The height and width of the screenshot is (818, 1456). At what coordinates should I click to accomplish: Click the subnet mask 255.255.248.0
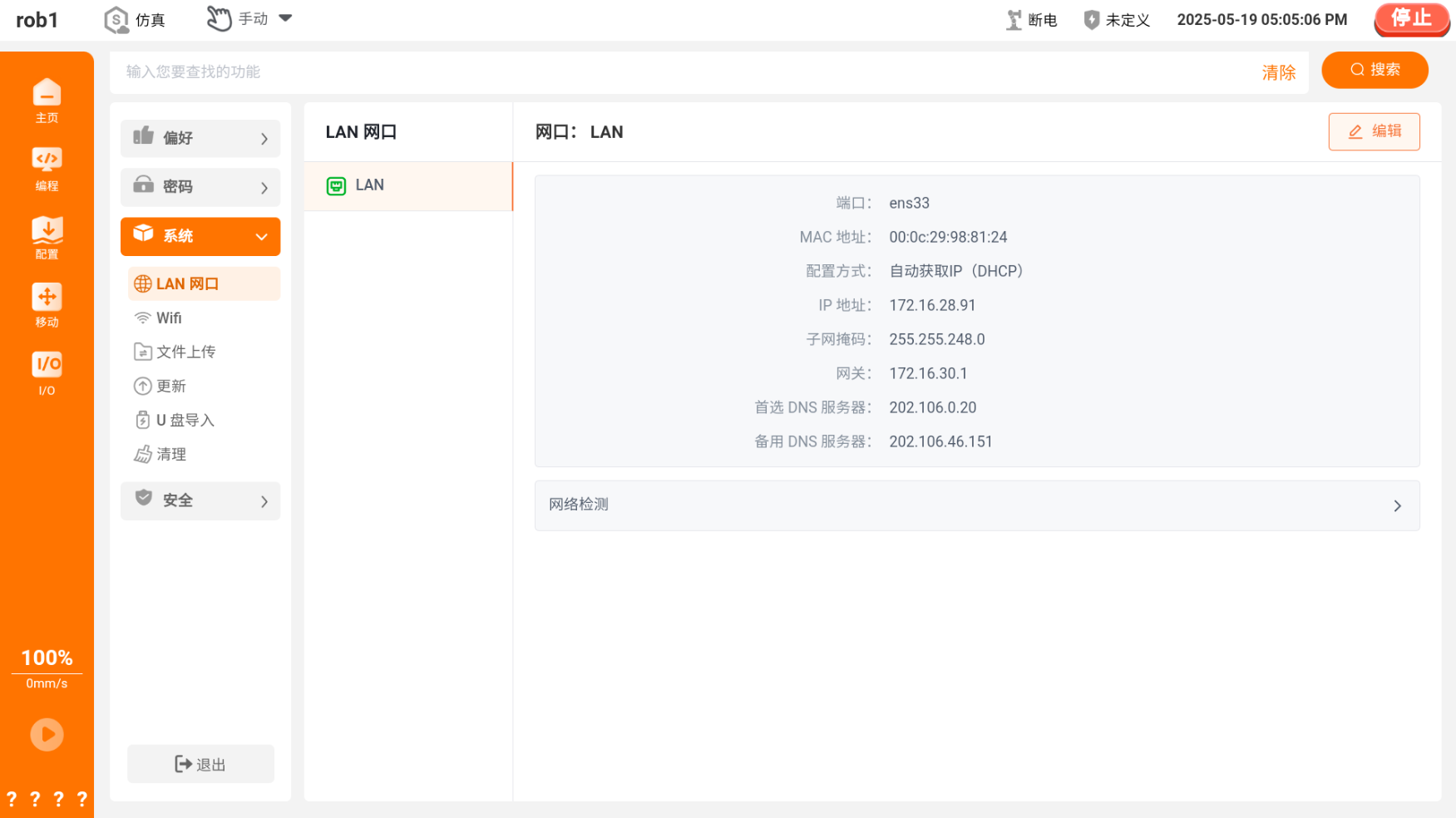pos(937,339)
